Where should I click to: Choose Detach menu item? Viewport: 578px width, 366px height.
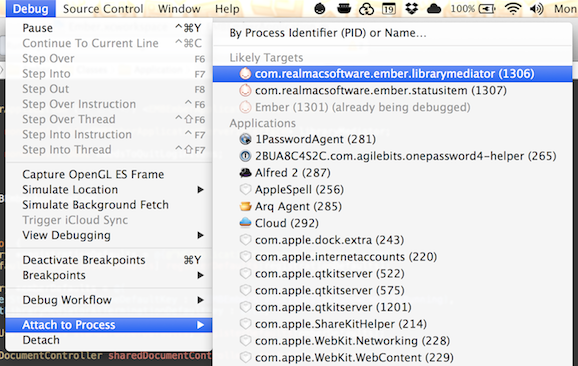109,340
